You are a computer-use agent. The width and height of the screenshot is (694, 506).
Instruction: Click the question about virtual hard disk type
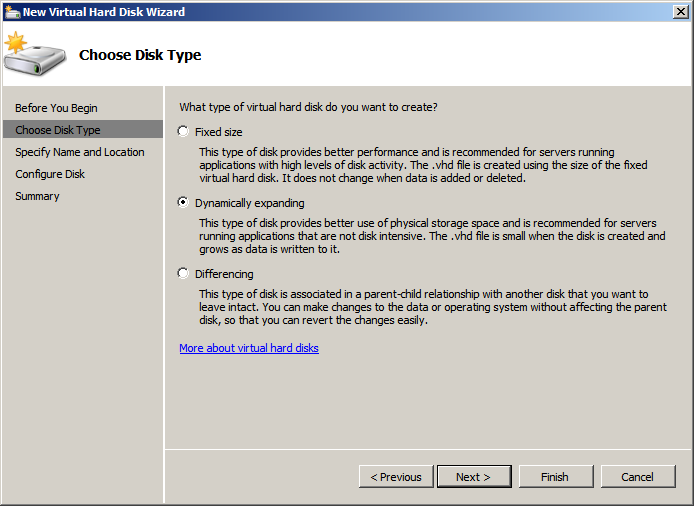[x=308, y=107]
